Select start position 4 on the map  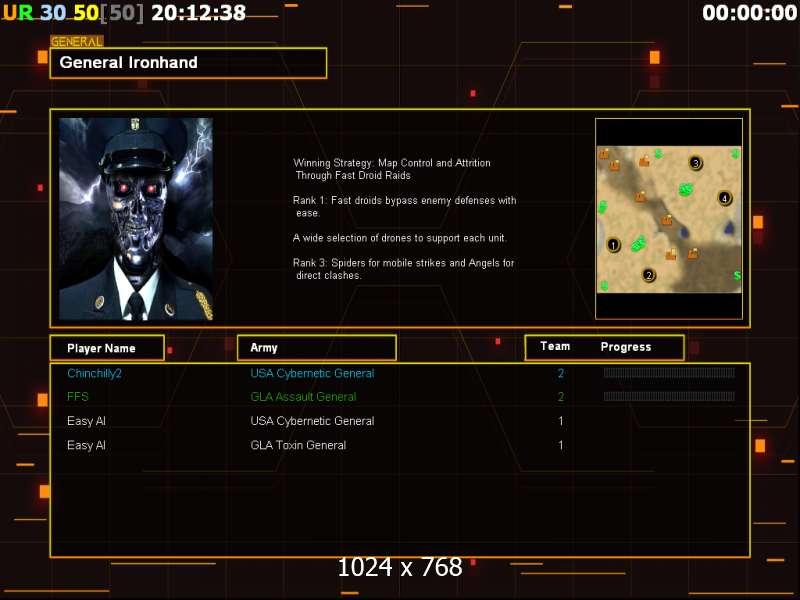724,198
